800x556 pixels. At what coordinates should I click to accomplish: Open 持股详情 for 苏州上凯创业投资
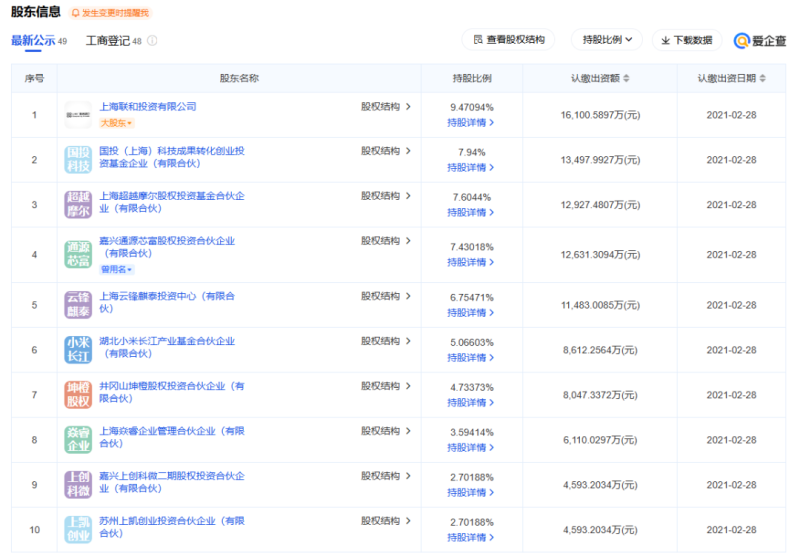coord(470,537)
